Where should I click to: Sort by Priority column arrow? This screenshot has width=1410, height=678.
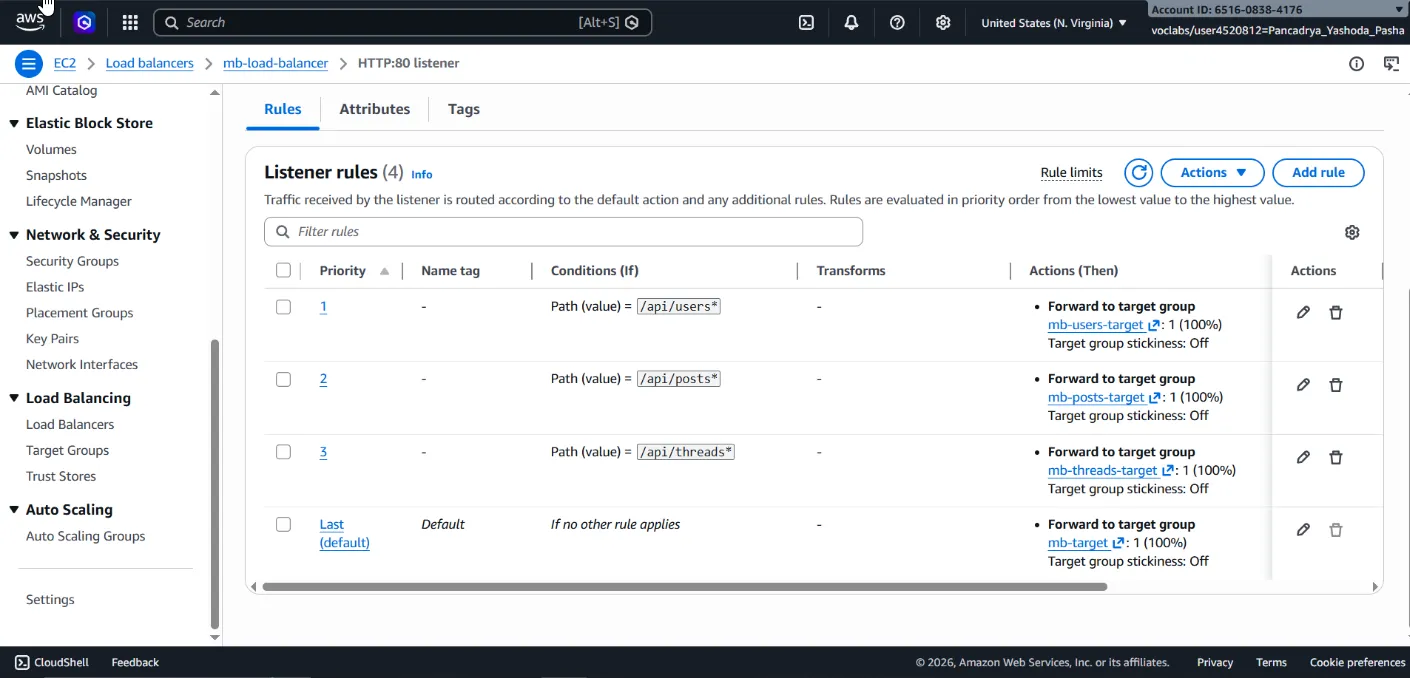coord(385,271)
